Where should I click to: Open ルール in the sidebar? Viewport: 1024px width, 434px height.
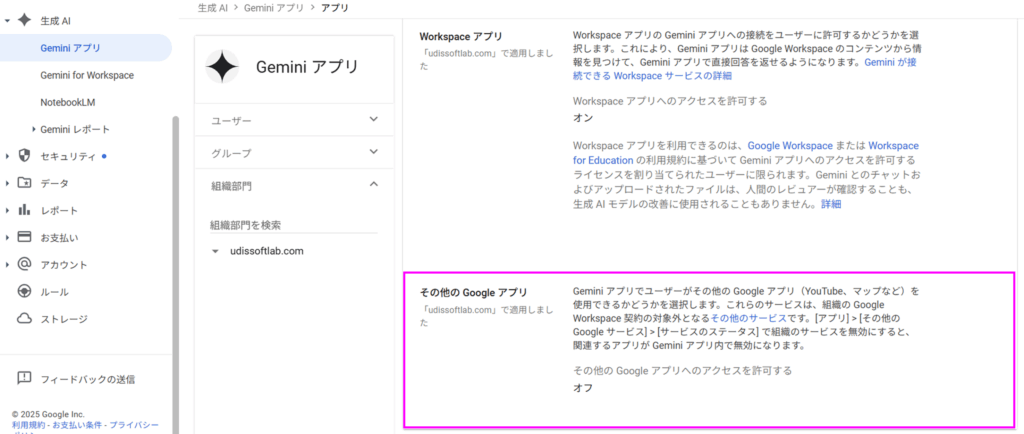(x=54, y=292)
